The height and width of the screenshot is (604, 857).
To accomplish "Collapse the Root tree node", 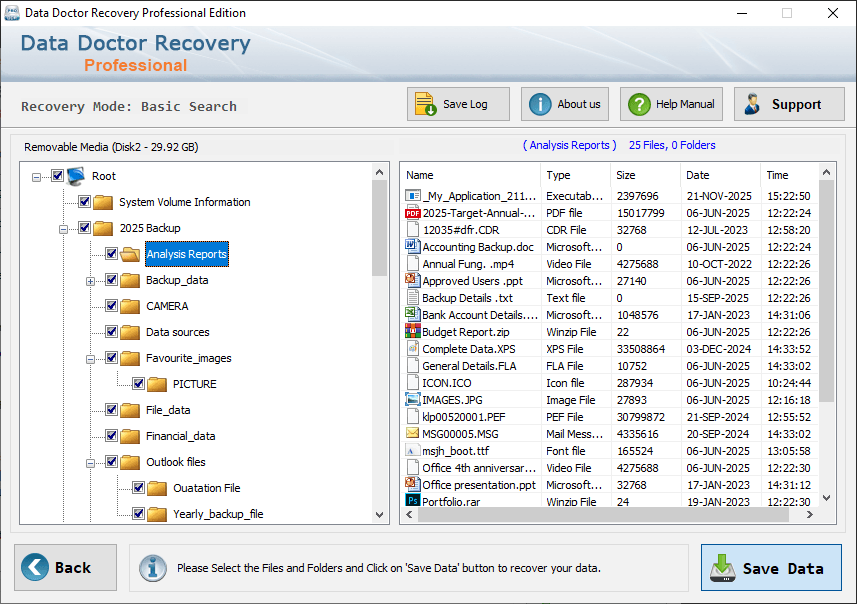I will pyautogui.click(x=36, y=177).
